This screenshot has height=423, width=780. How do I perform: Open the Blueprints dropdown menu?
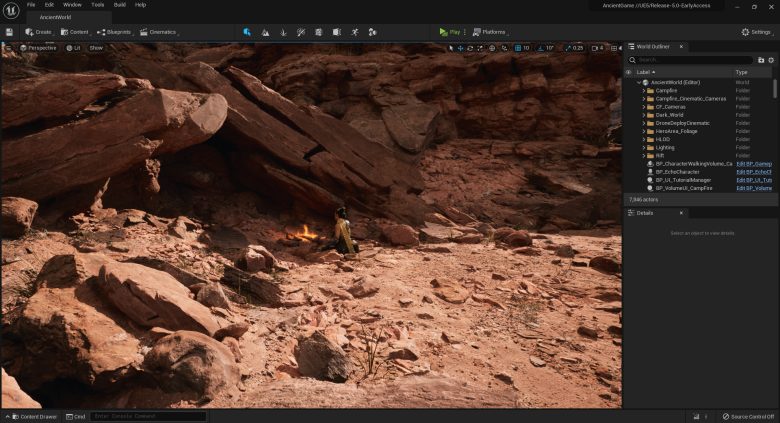tap(114, 32)
